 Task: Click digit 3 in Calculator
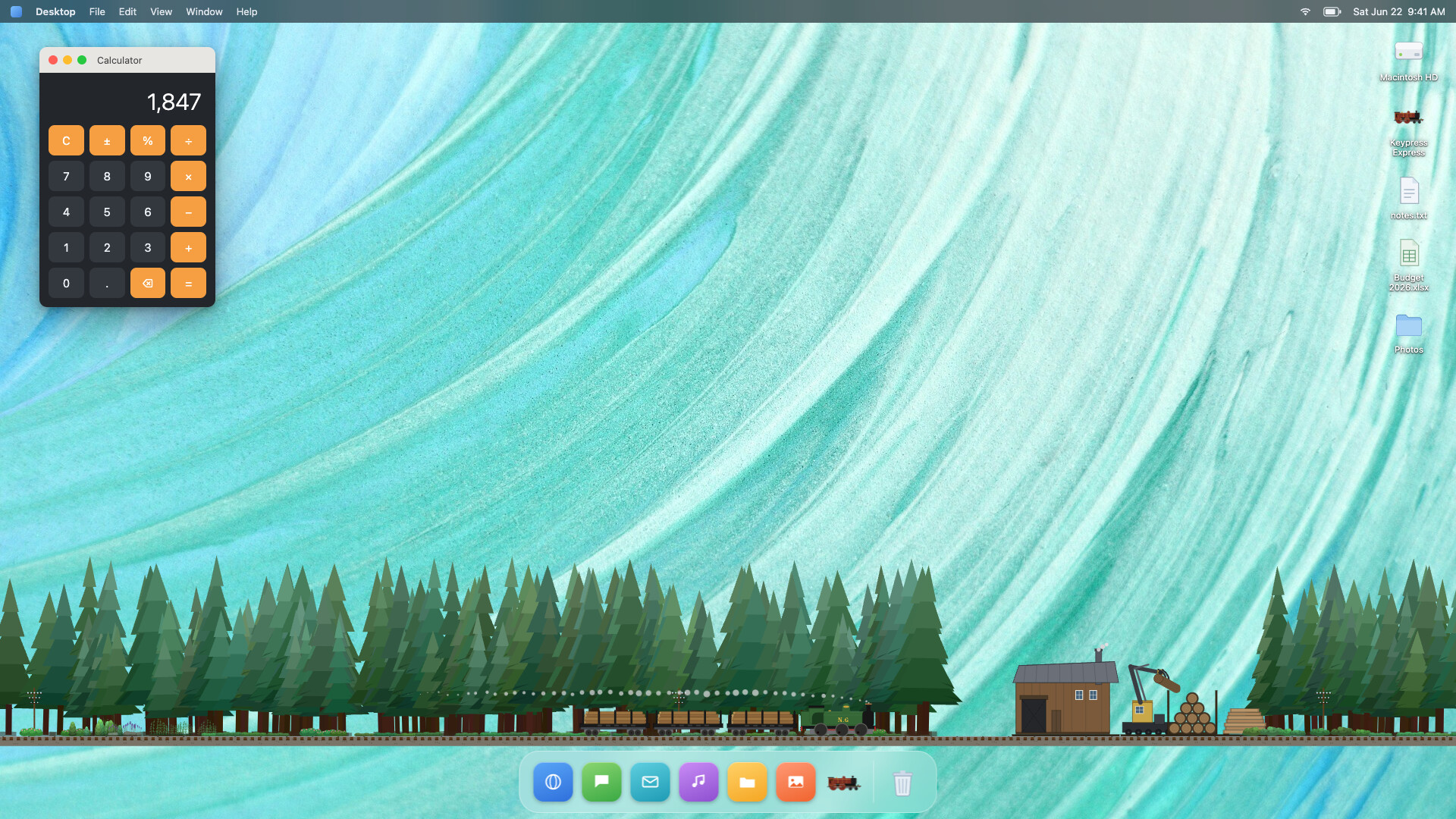pyautogui.click(x=148, y=247)
